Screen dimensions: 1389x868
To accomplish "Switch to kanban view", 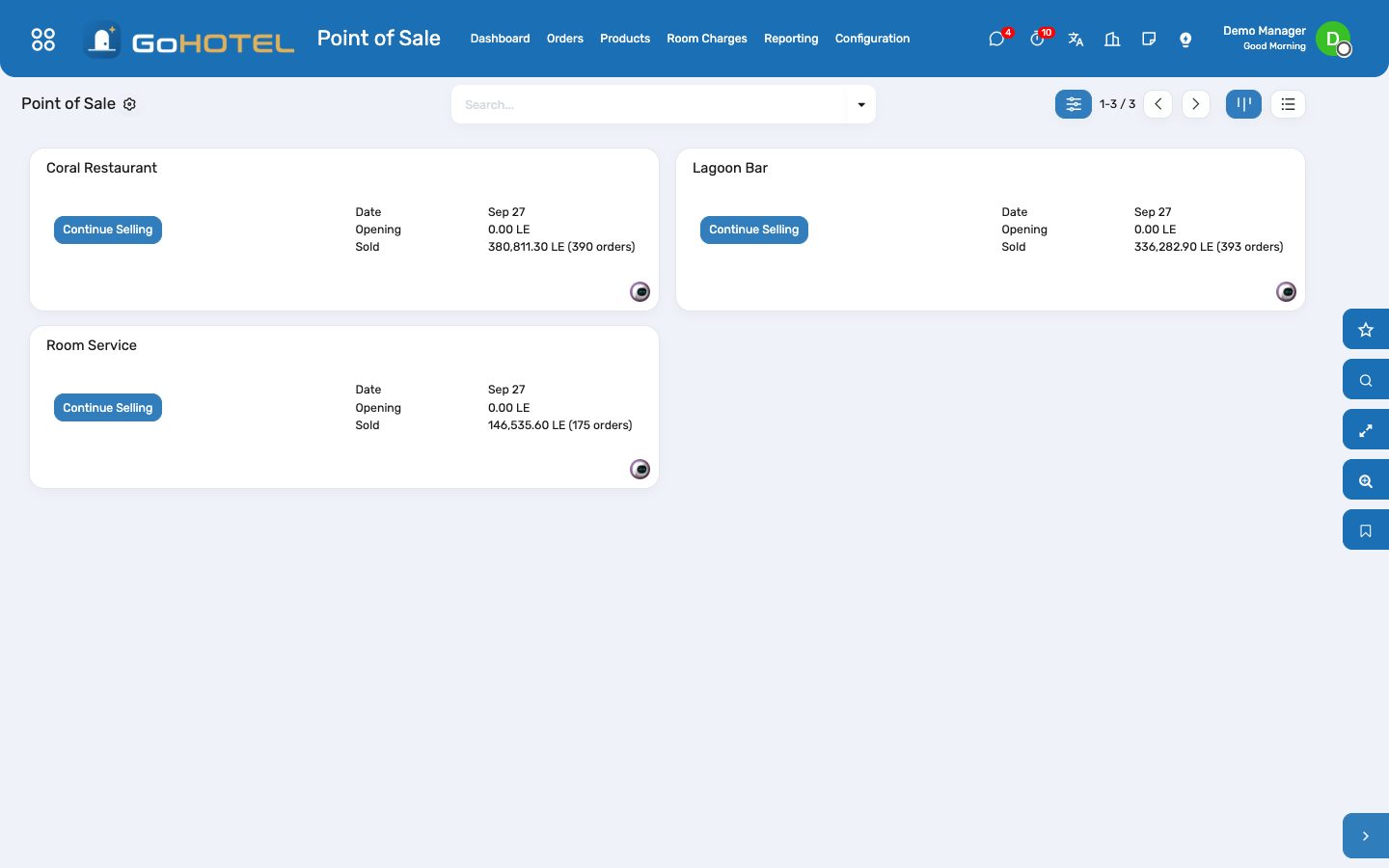I will coord(1243,104).
